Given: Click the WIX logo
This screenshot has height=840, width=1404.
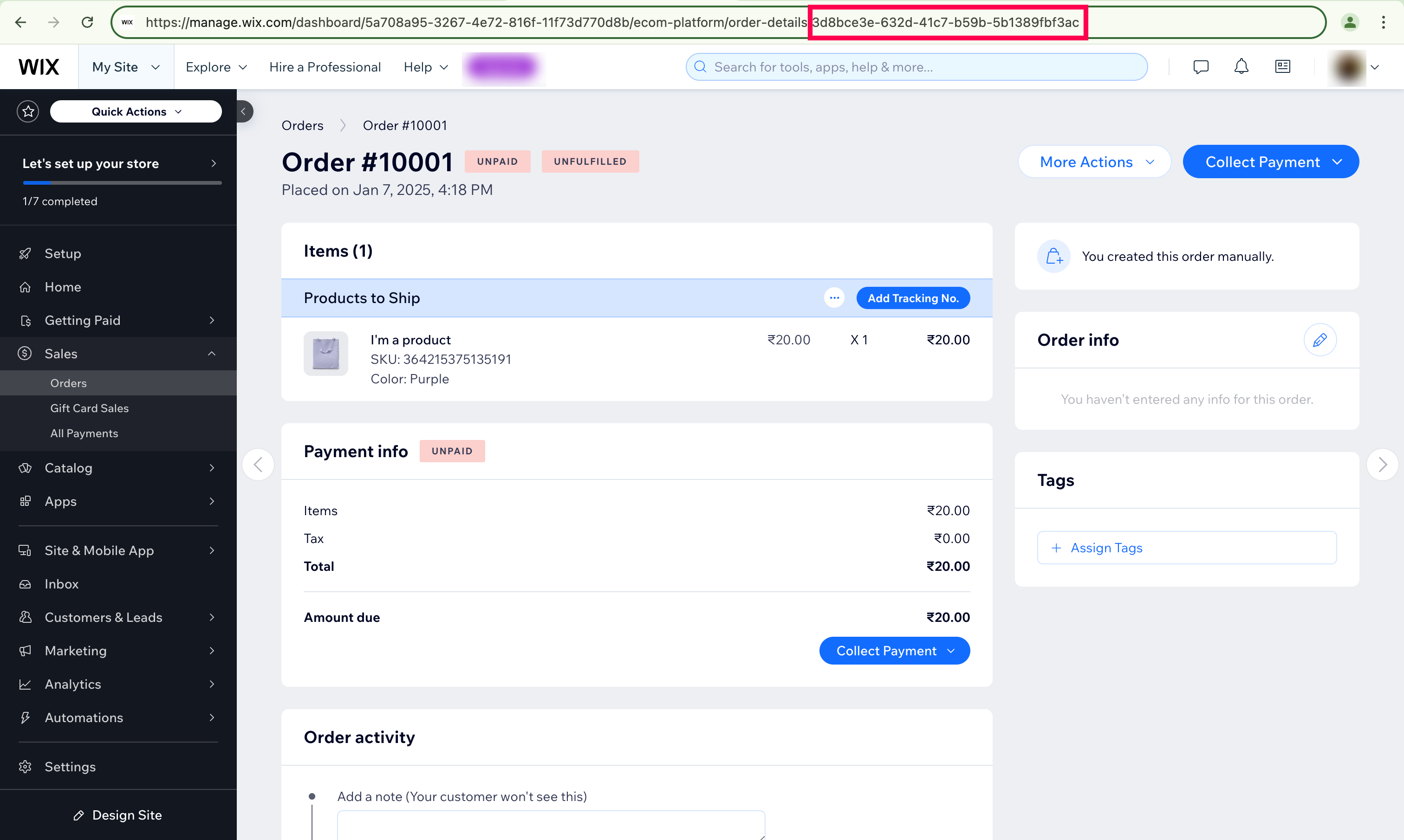Looking at the screenshot, I should point(39,67).
